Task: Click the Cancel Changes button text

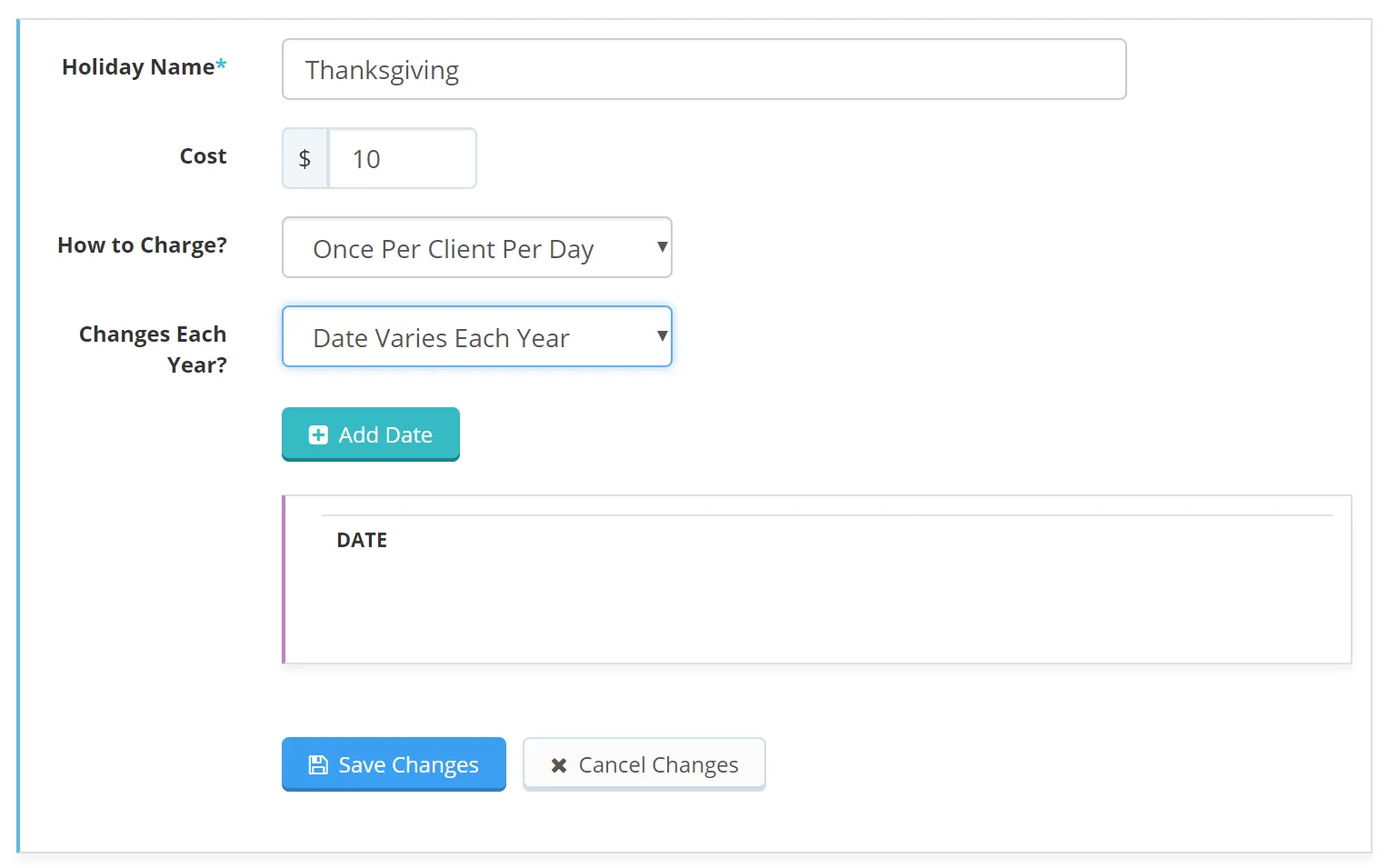Action: click(659, 765)
